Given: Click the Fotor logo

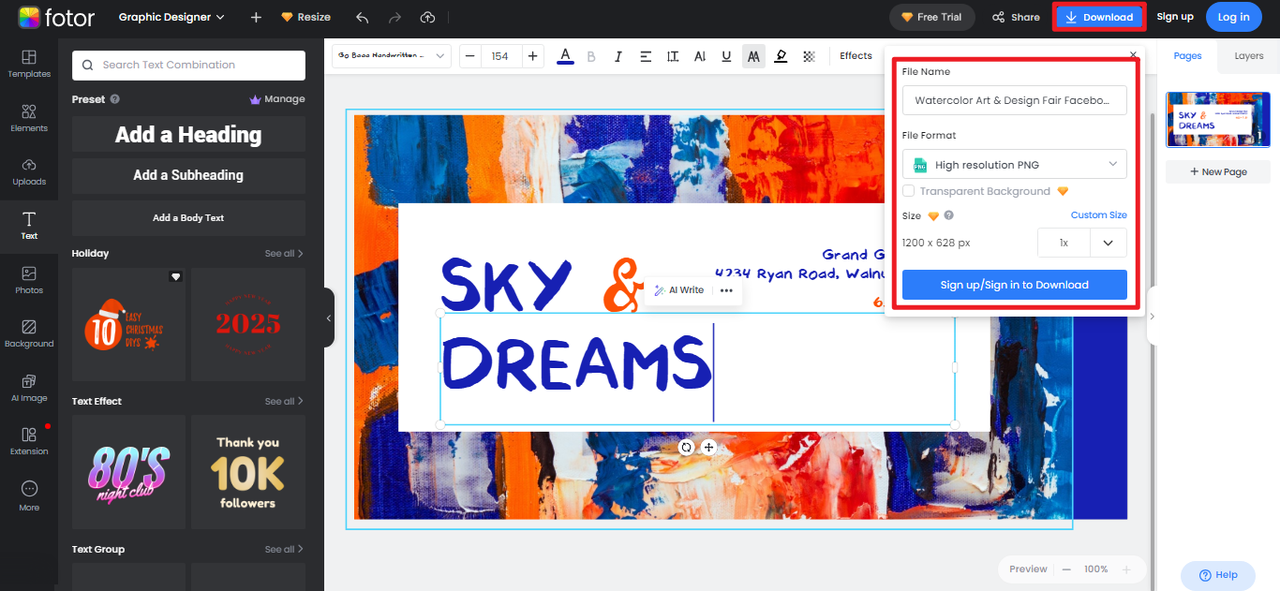Looking at the screenshot, I should 56,17.
